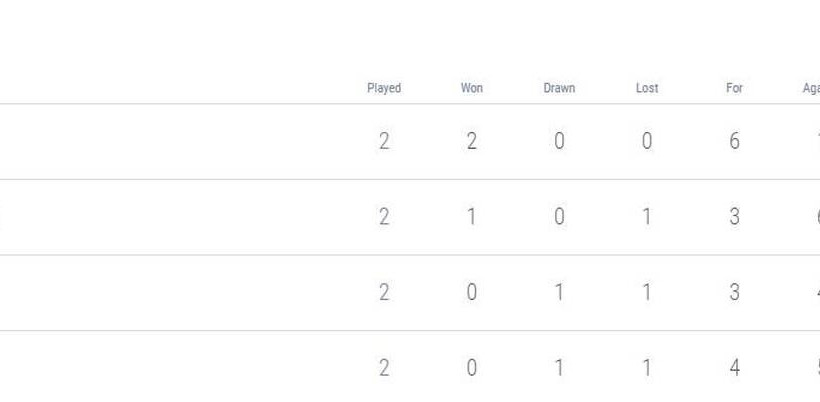Select first row's Drawn value
The width and height of the screenshot is (820, 402).
tap(559, 141)
